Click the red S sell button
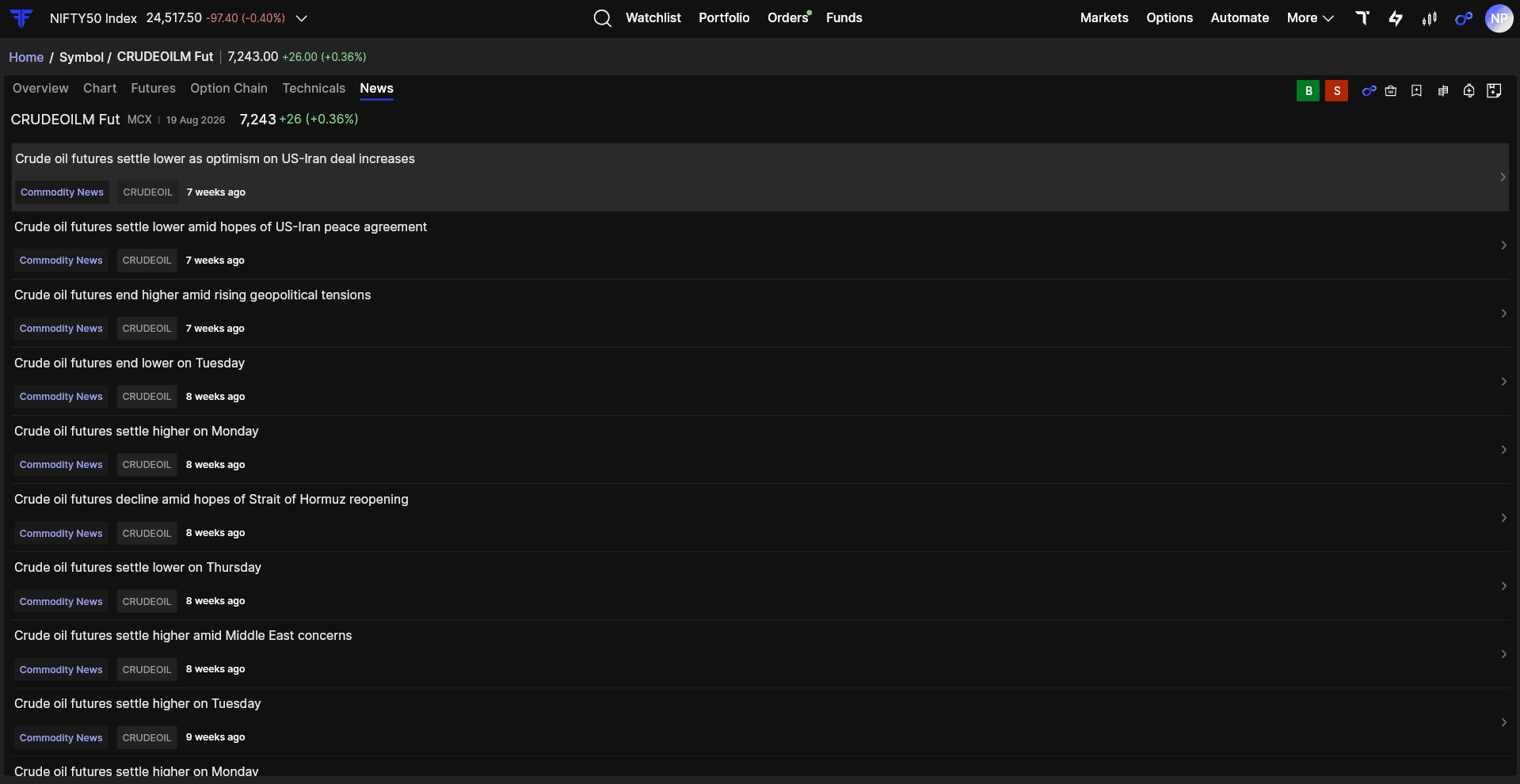This screenshot has height=784, width=1520. click(x=1337, y=91)
